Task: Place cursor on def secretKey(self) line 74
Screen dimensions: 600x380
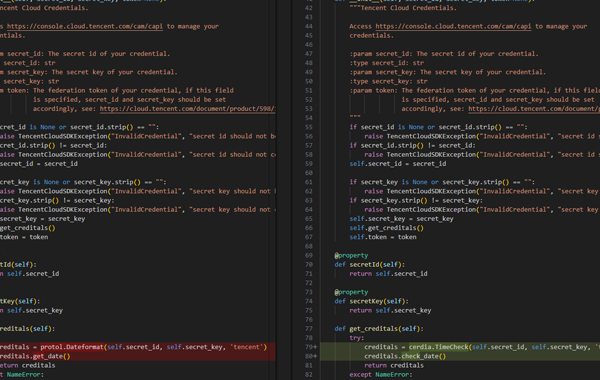Action: pyautogui.click(x=371, y=301)
